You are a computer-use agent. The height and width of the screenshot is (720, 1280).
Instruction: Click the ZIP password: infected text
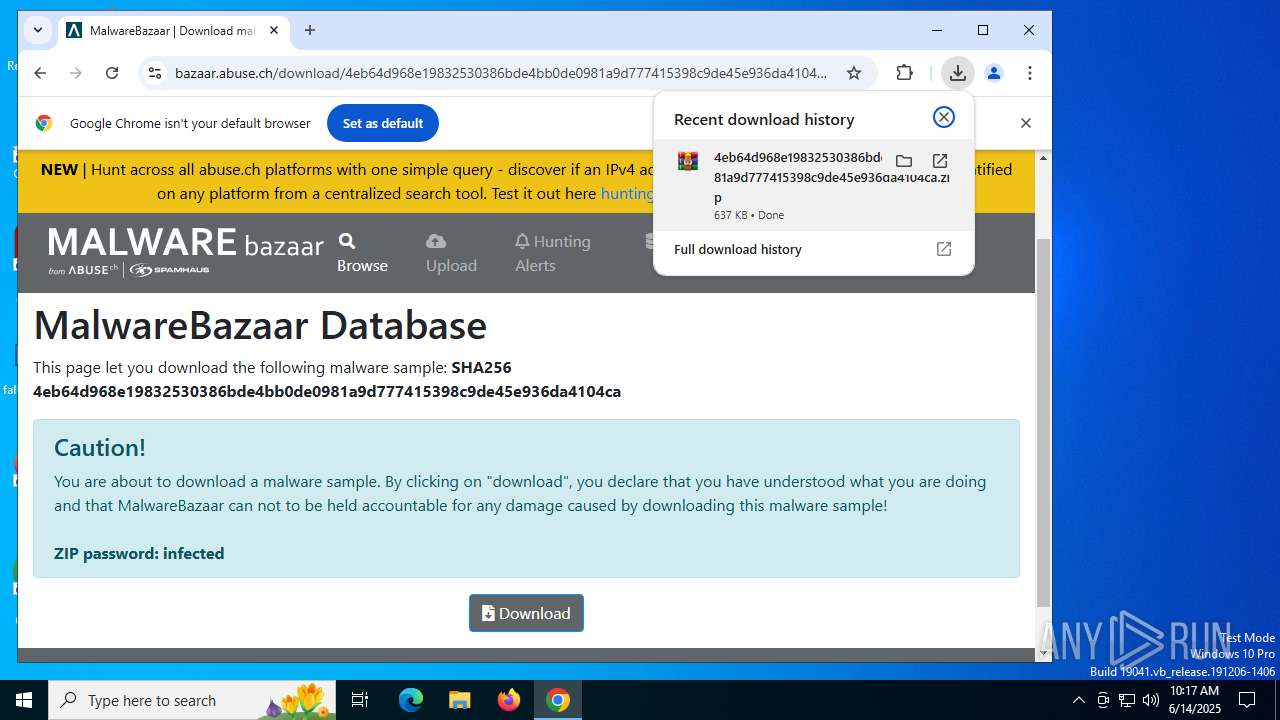(x=139, y=553)
